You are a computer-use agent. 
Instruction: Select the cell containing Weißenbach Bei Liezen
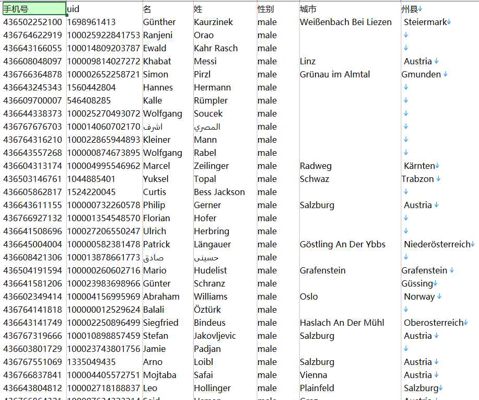(346, 22)
